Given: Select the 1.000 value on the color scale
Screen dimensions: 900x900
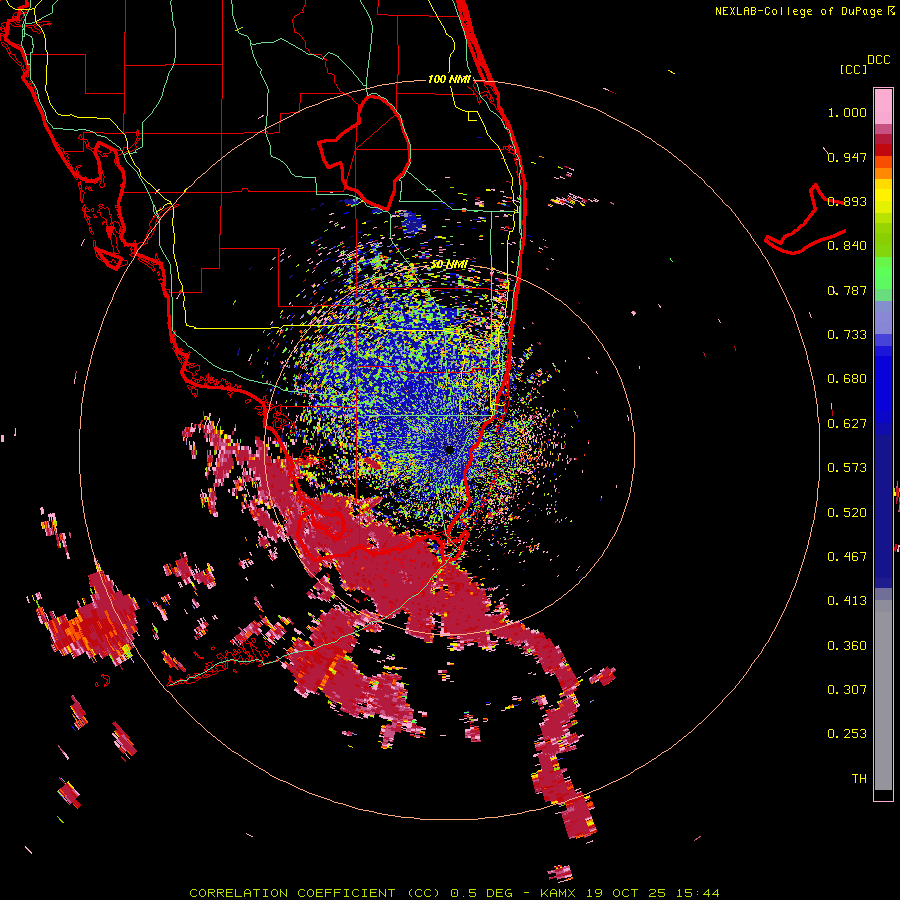Looking at the screenshot, I should click(x=847, y=112).
